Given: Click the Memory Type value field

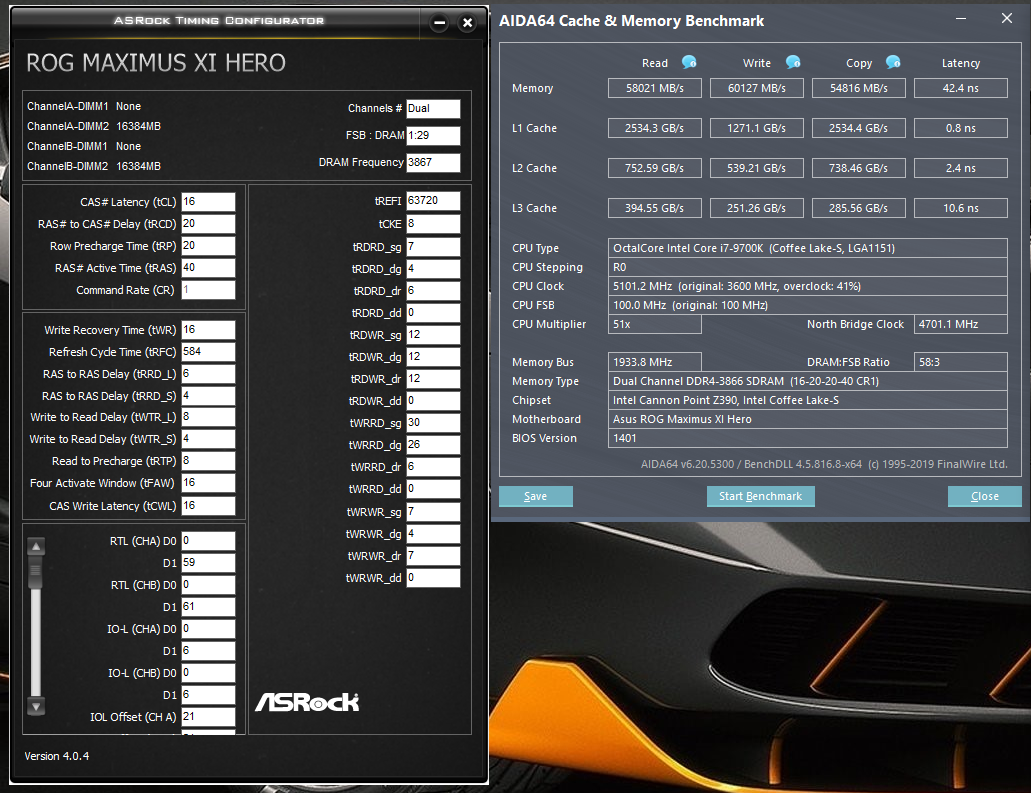Looking at the screenshot, I should pos(807,381).
